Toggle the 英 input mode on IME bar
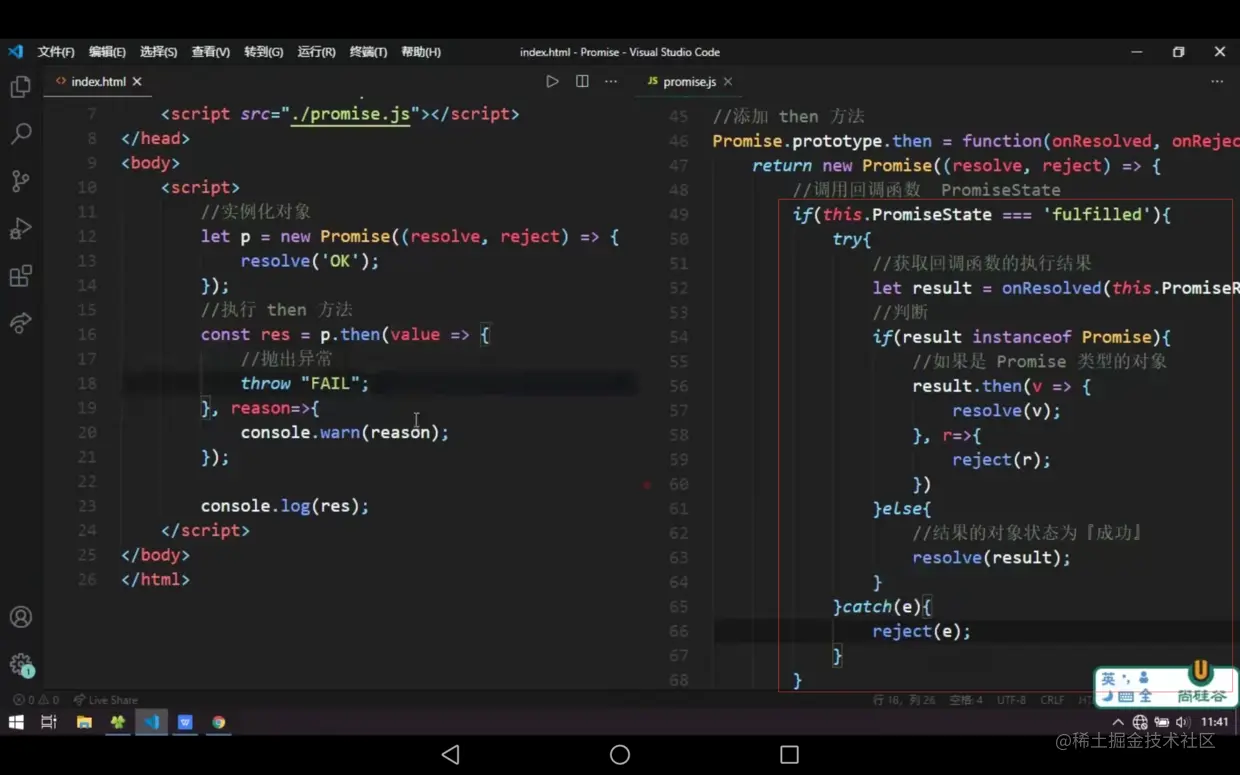This screenshot has width=1240, height=775. point(1108,678)
